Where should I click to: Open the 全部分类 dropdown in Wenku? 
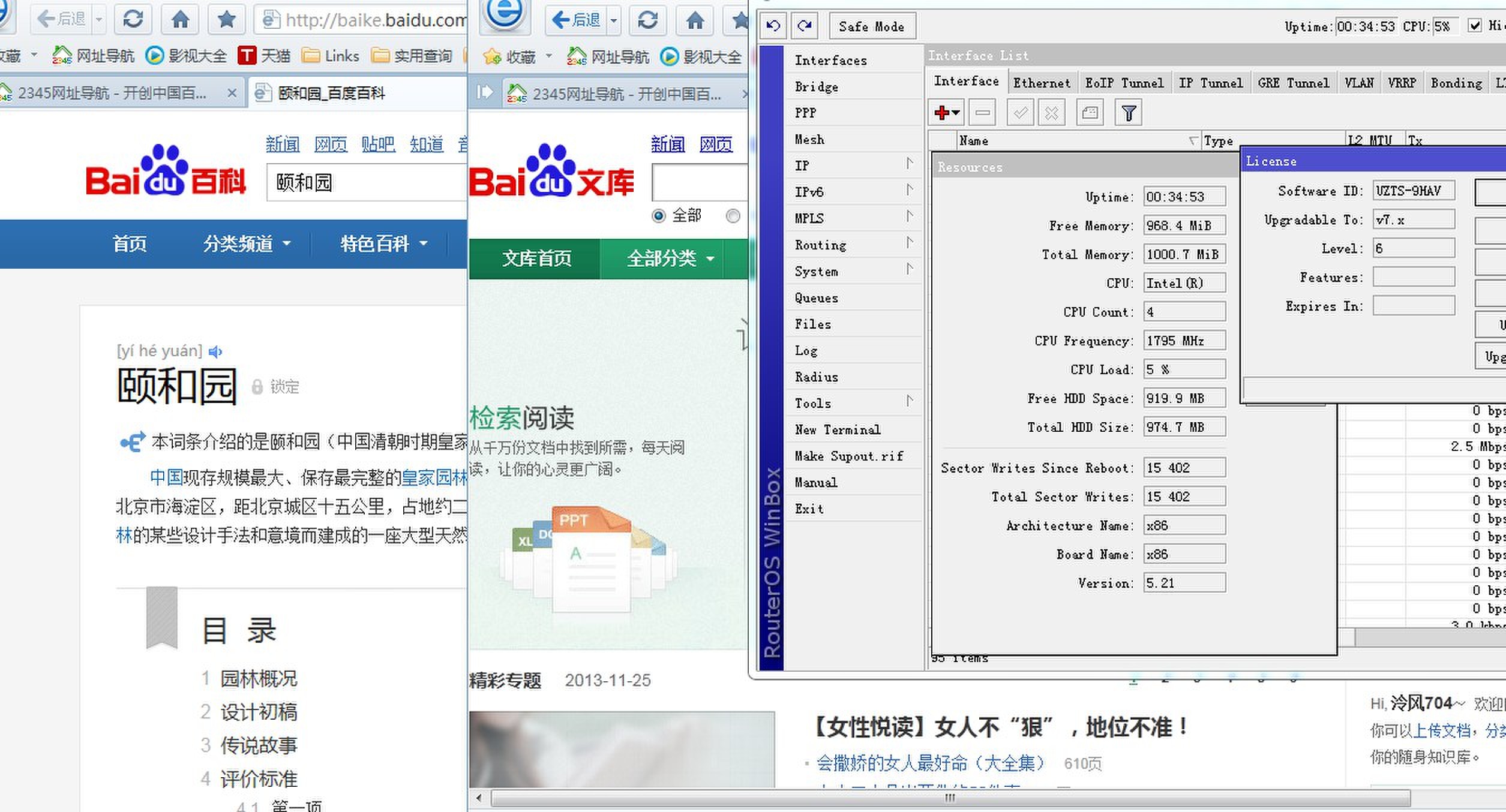(671, 259)
